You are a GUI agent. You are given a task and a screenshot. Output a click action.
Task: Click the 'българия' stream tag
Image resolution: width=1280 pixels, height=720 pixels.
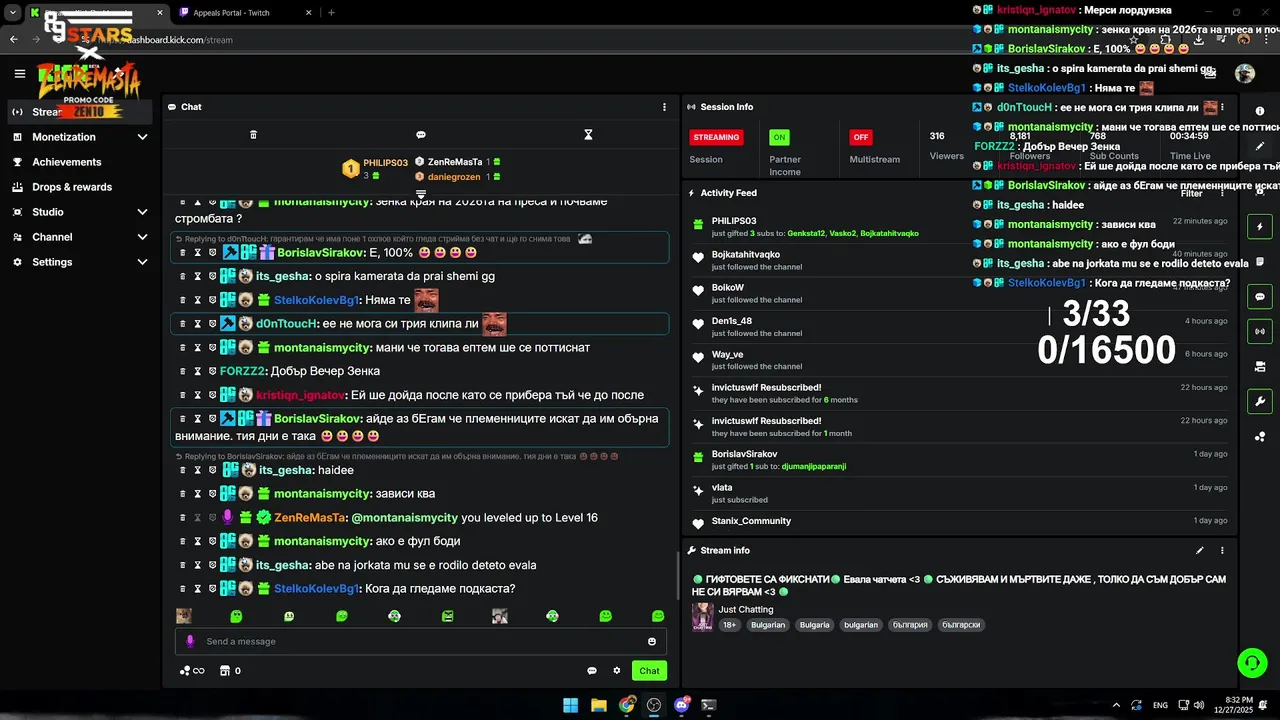click(x=910, y=625)
